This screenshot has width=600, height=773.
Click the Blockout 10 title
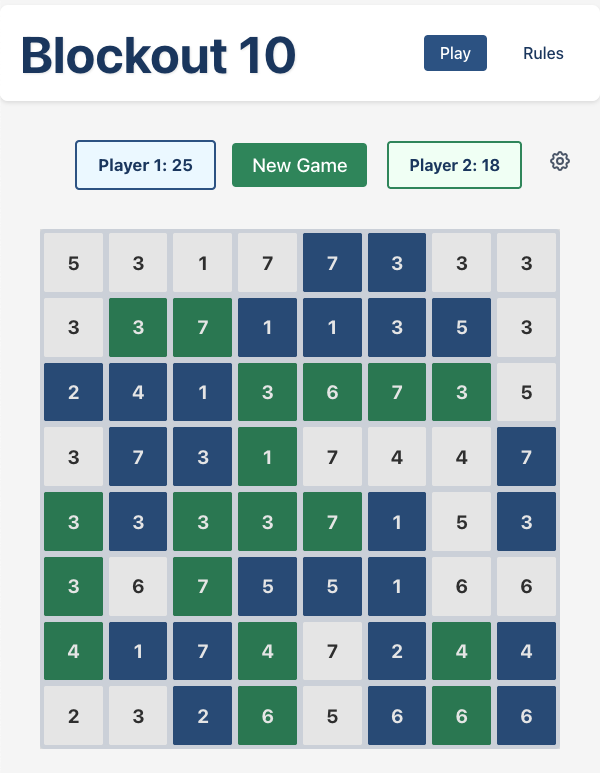tap(158, 55)
